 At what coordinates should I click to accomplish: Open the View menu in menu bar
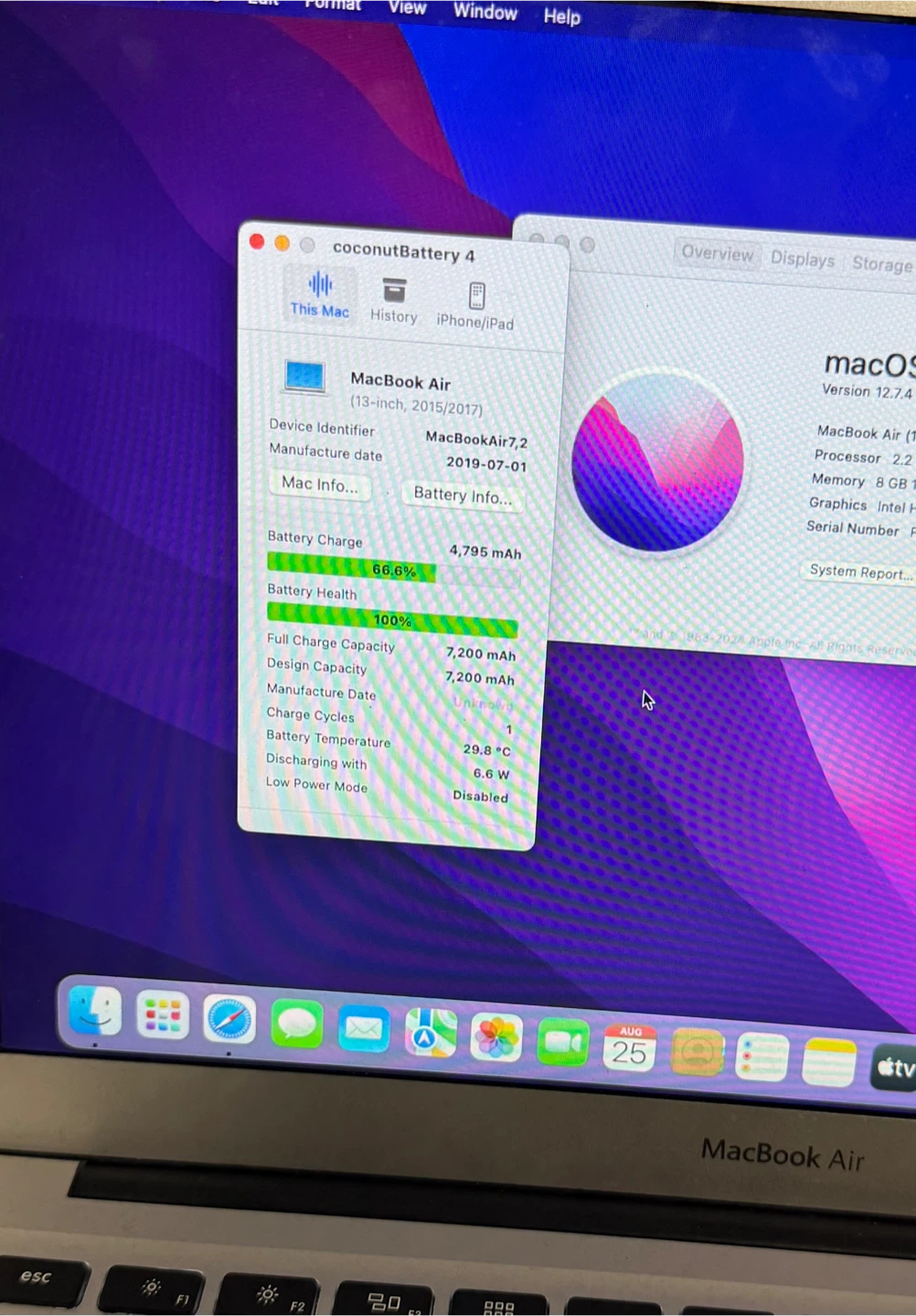click(407, 7)
